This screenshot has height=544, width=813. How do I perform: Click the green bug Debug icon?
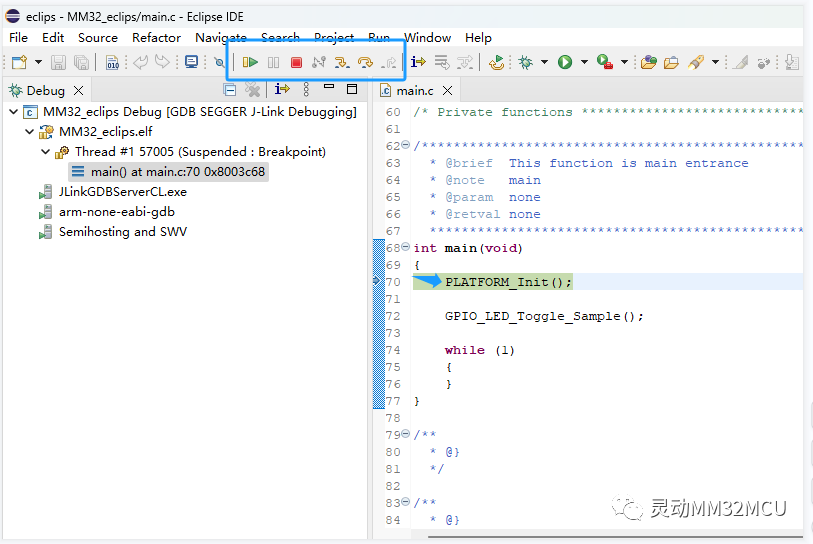525,62
